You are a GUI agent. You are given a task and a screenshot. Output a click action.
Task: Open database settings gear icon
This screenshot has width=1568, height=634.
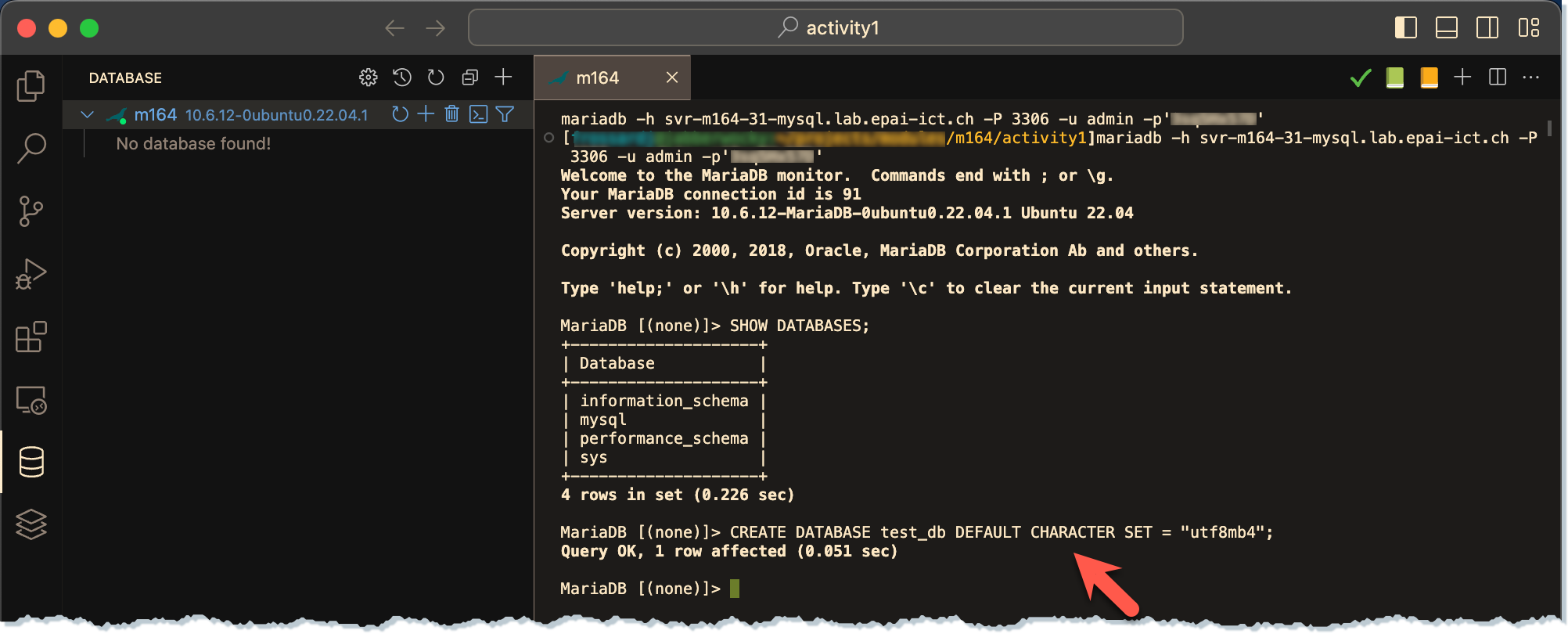[369, 77]
